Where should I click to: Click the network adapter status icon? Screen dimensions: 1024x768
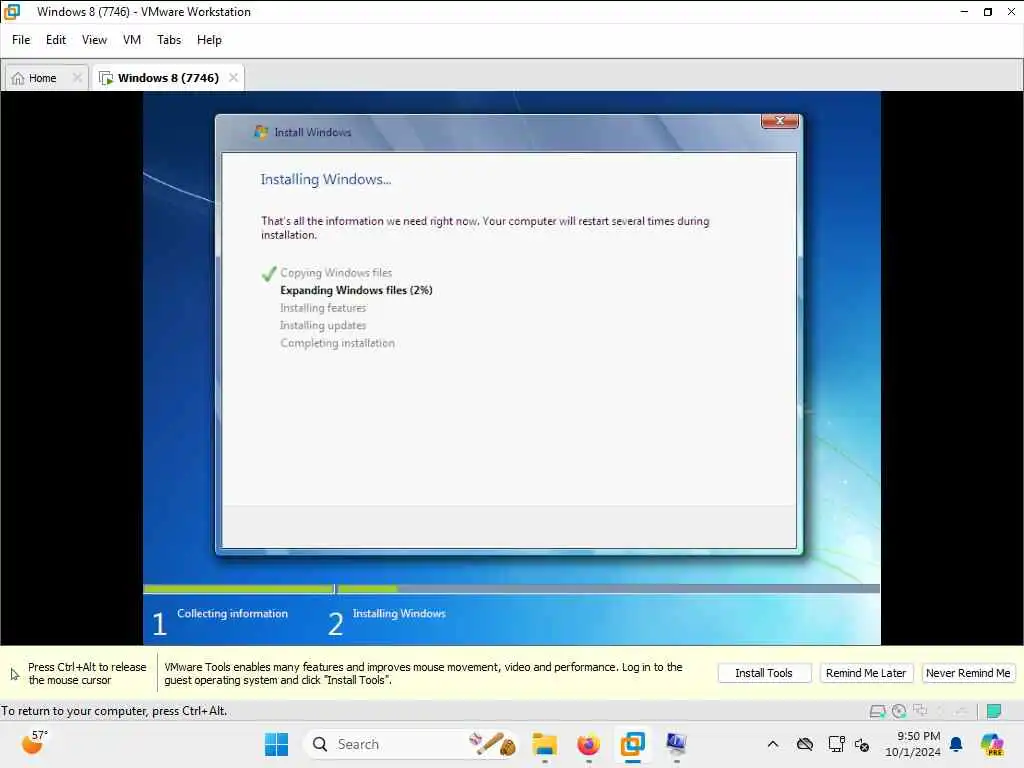[920, 711]
